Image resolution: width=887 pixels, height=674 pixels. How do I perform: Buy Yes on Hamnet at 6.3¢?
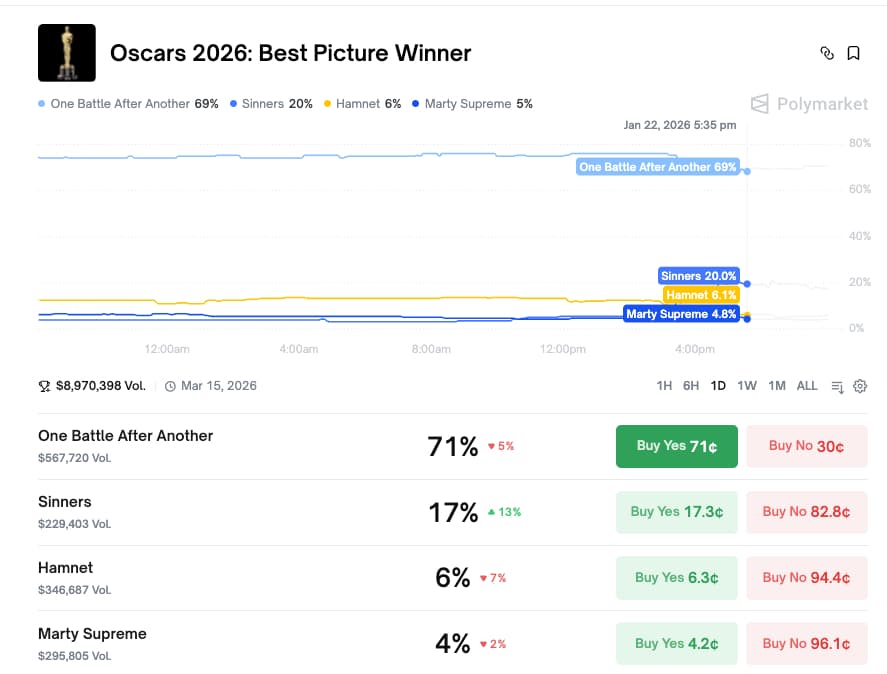click(676, 578)
